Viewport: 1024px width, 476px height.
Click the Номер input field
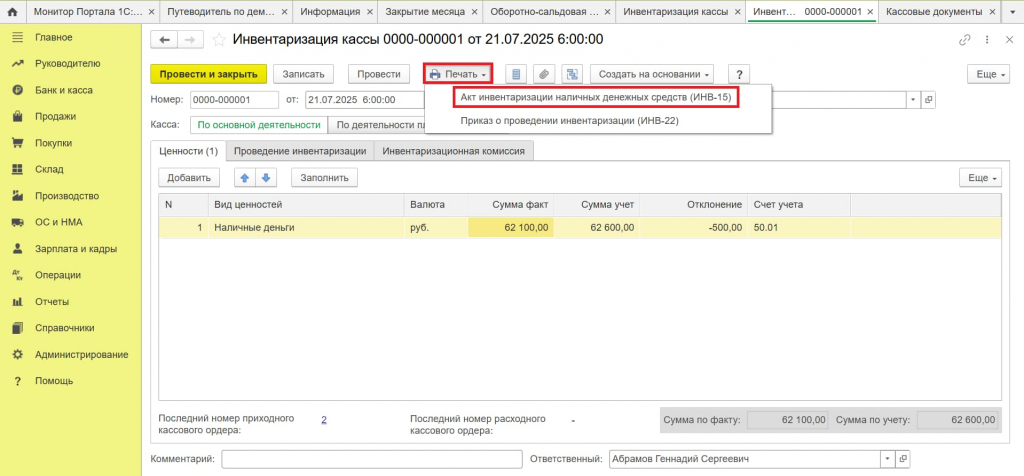(x=234, y=101)
